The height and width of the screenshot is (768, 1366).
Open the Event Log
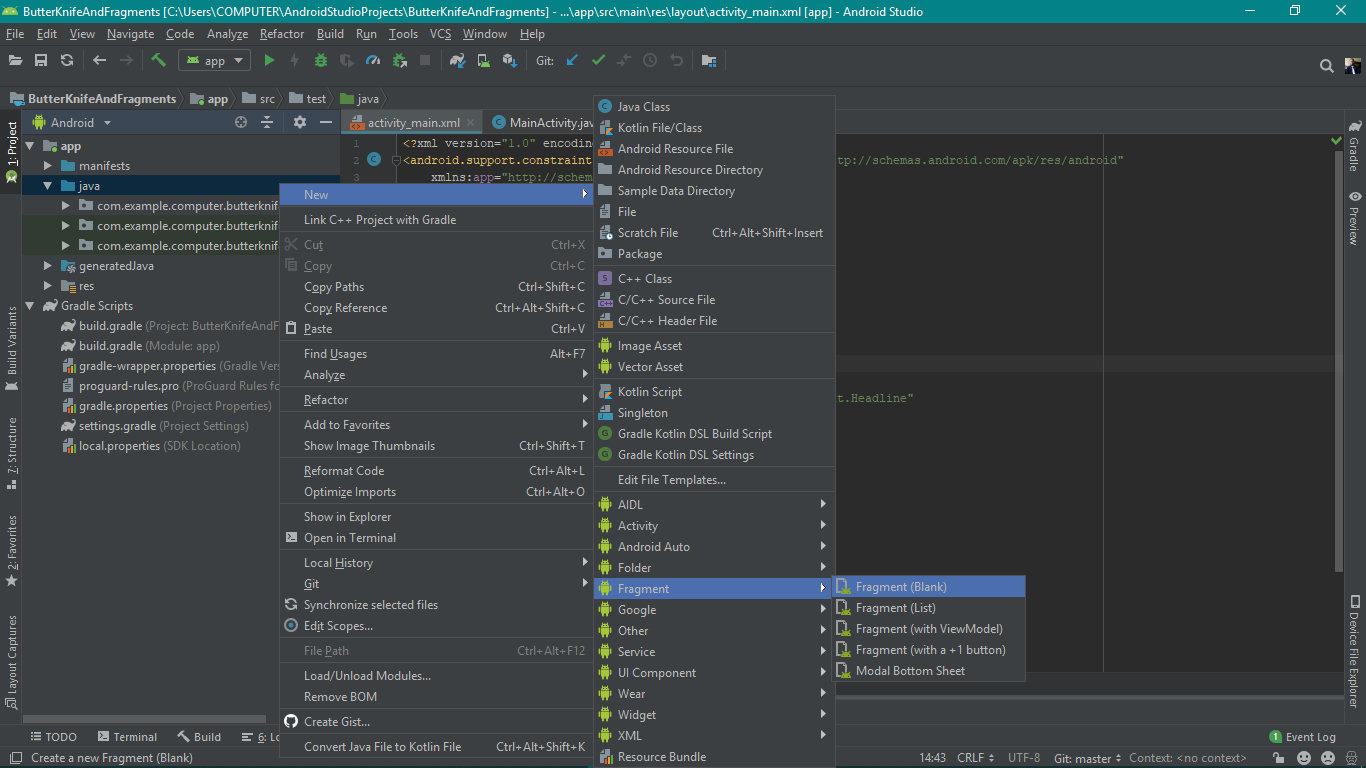point(1302,737)
